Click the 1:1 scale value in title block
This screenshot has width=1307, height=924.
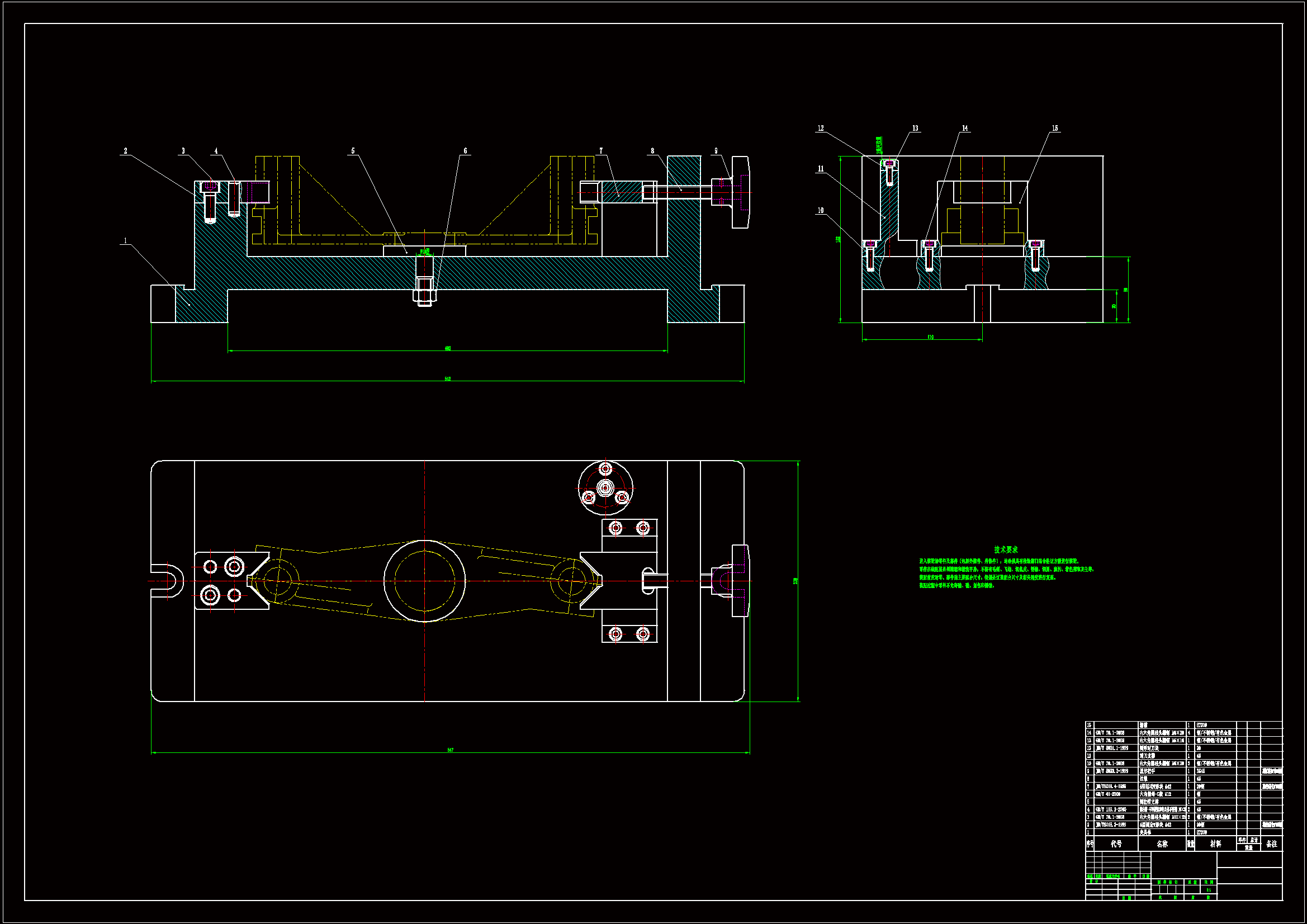(1209, 890)
